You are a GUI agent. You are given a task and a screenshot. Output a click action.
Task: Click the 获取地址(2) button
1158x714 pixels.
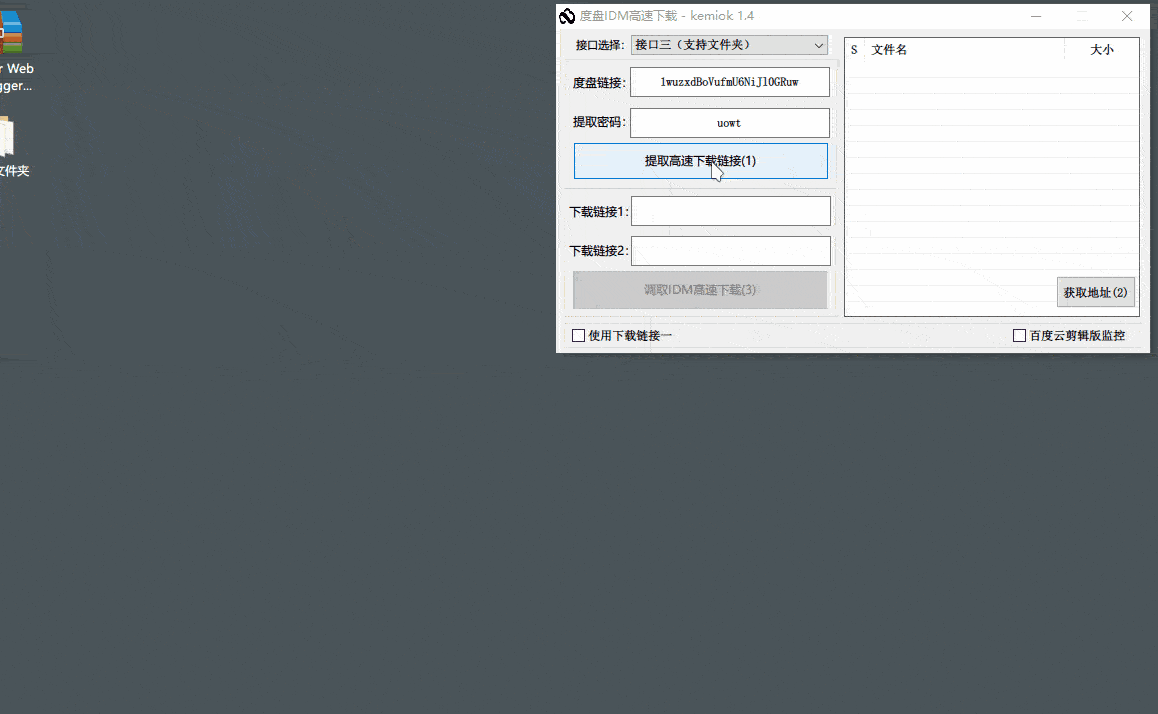(1095, 292)
